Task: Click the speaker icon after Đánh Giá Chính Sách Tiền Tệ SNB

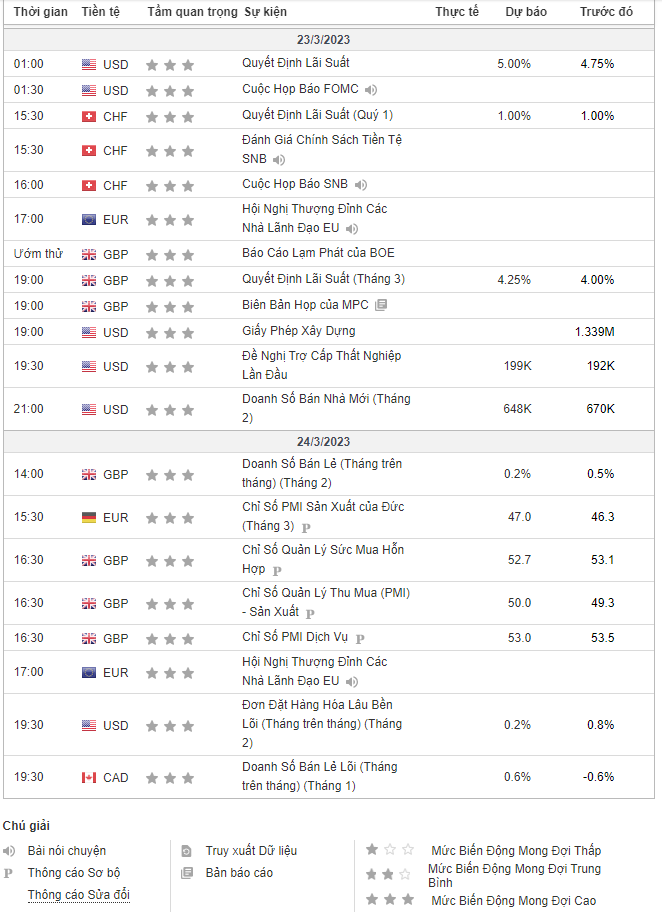Action: point(279,160)
